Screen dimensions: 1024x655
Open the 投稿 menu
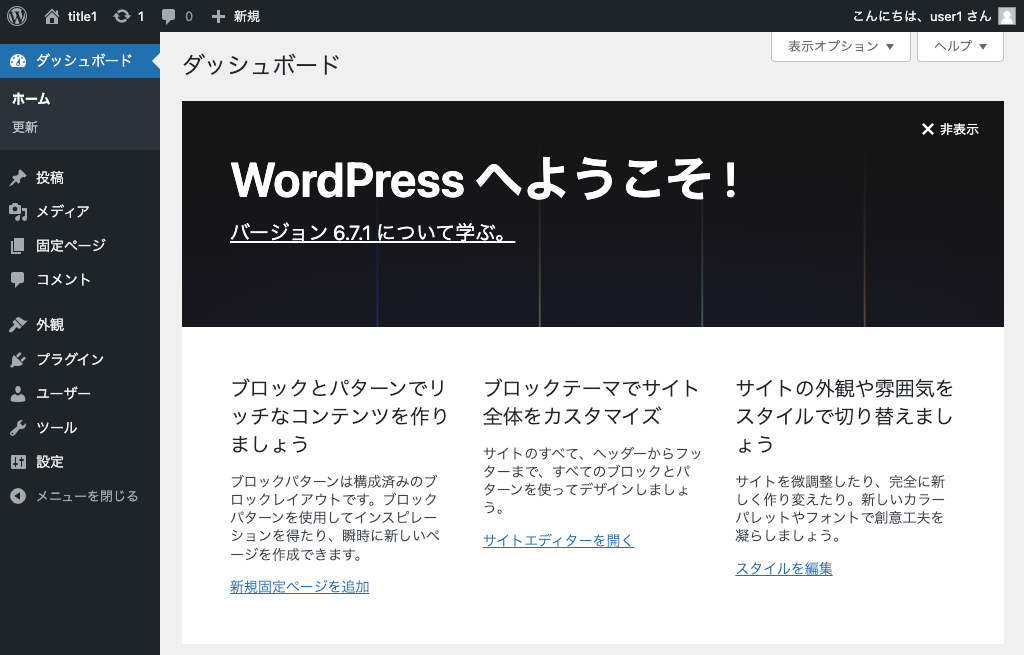tap(80, 178)
